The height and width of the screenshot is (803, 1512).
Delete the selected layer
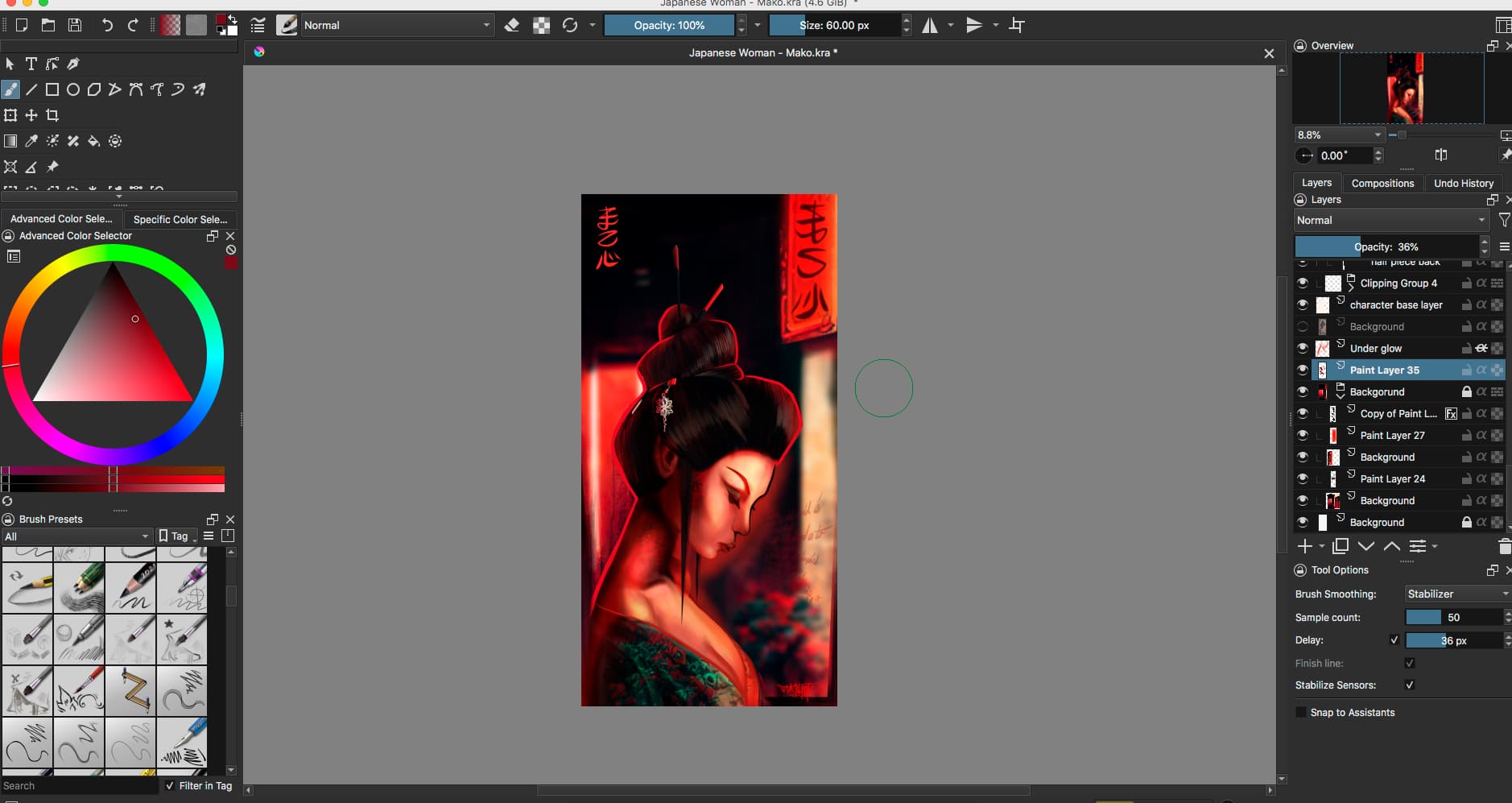point(1504,546)
